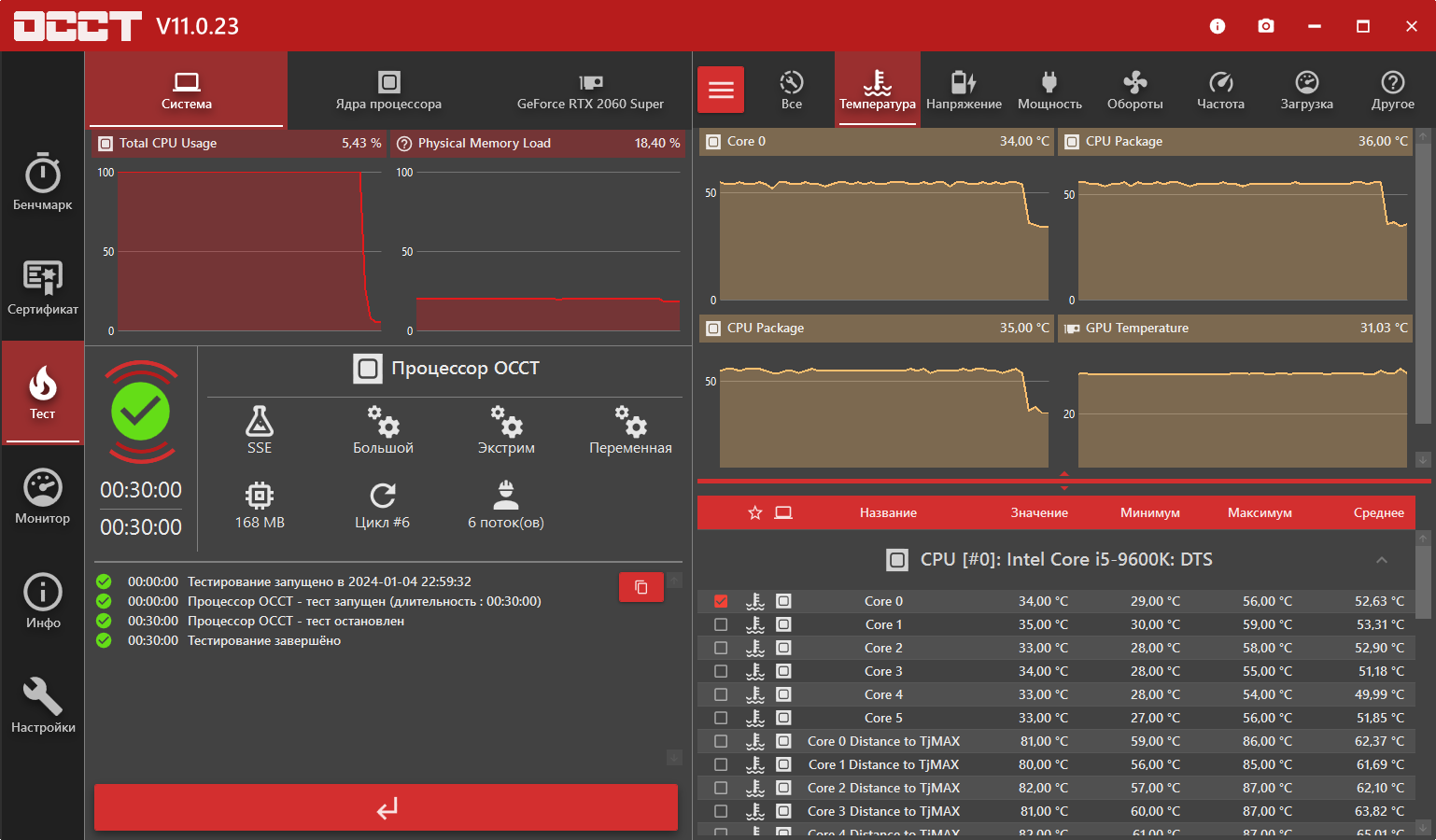Switch to the Система tab

coord(187,90)
